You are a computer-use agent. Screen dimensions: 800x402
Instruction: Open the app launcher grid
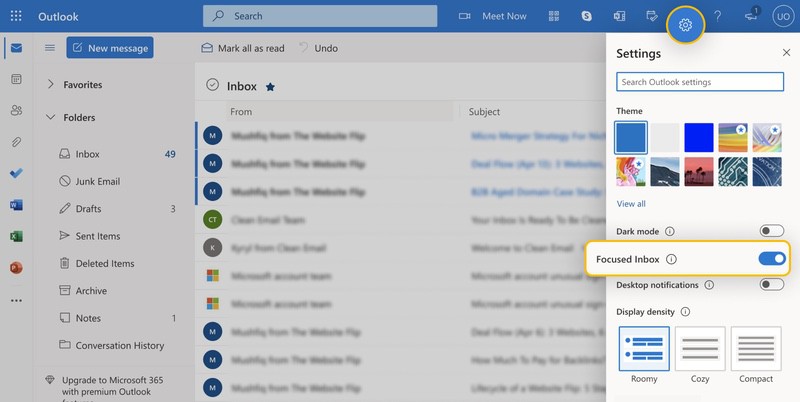point(16,16)
